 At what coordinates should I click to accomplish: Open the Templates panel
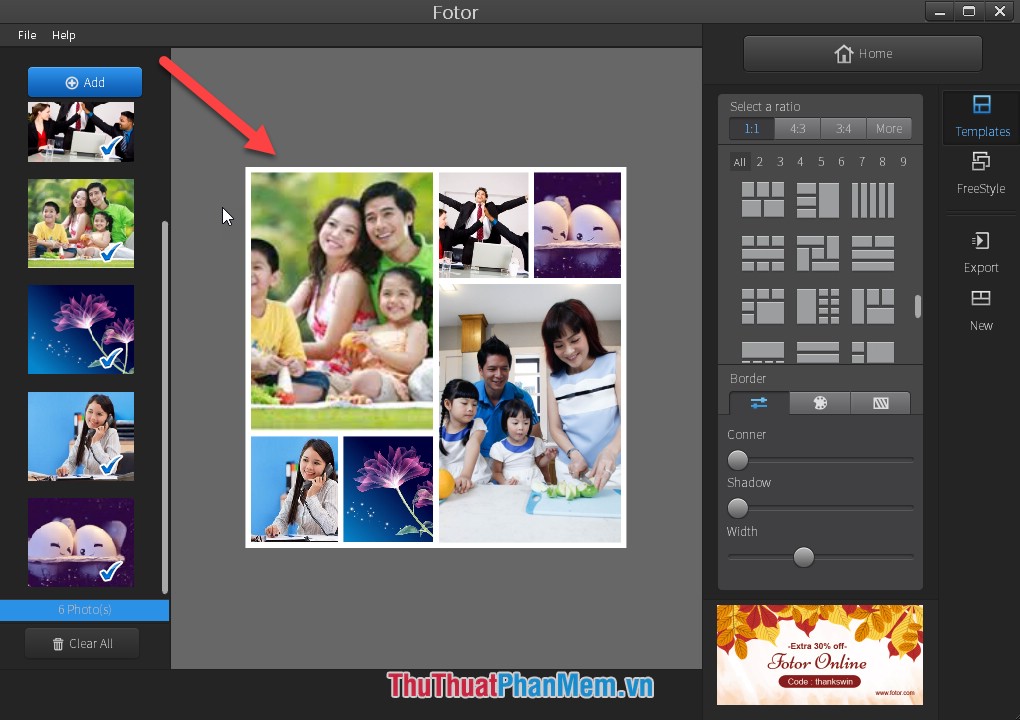click(981, 117)
